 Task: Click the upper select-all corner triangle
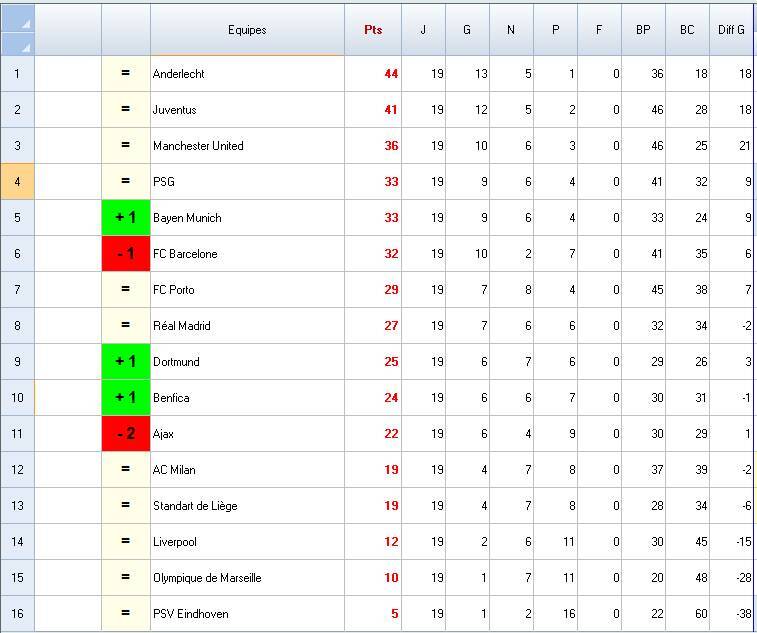point(25,22)
